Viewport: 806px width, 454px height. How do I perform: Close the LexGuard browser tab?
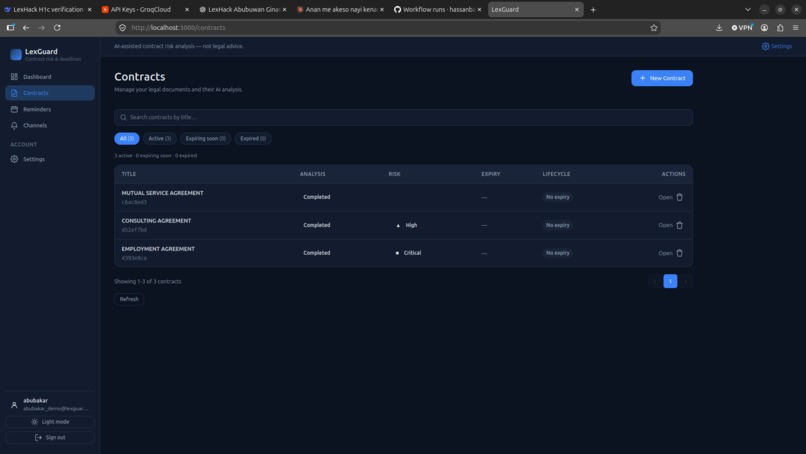576,9
